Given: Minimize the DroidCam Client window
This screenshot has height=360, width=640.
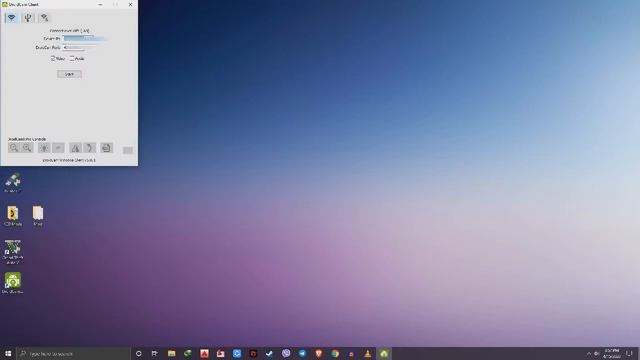Looking at the screenshot, I should coord(100,4).
